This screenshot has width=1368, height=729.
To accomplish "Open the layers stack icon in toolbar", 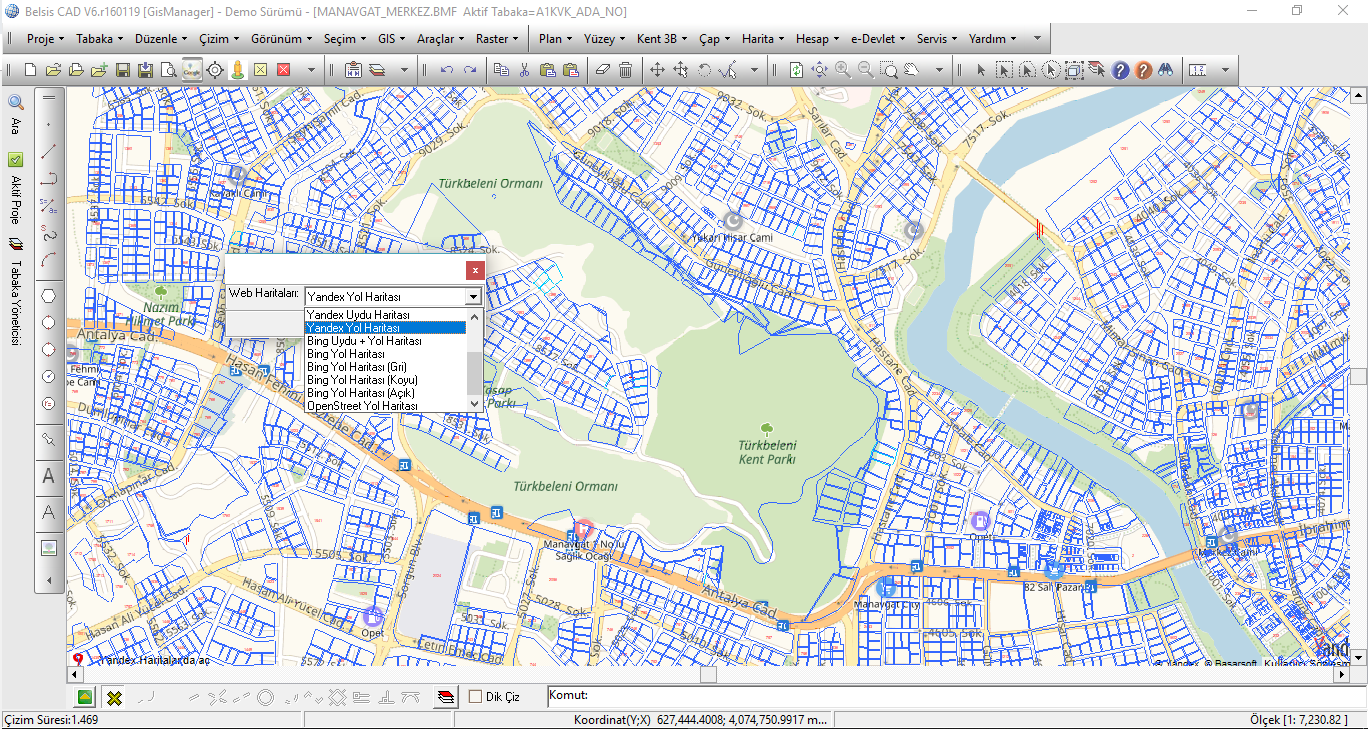I will click(x=377, y=70).
